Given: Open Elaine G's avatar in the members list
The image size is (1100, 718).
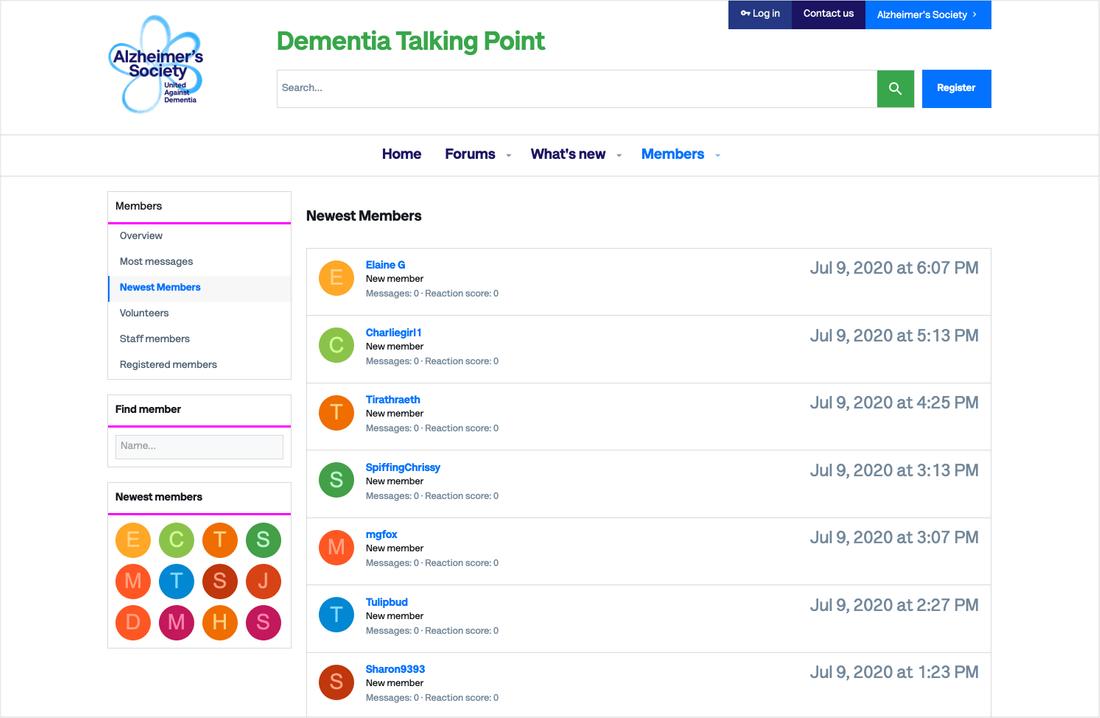Looking at the screenshot, I should coord(336,278).
